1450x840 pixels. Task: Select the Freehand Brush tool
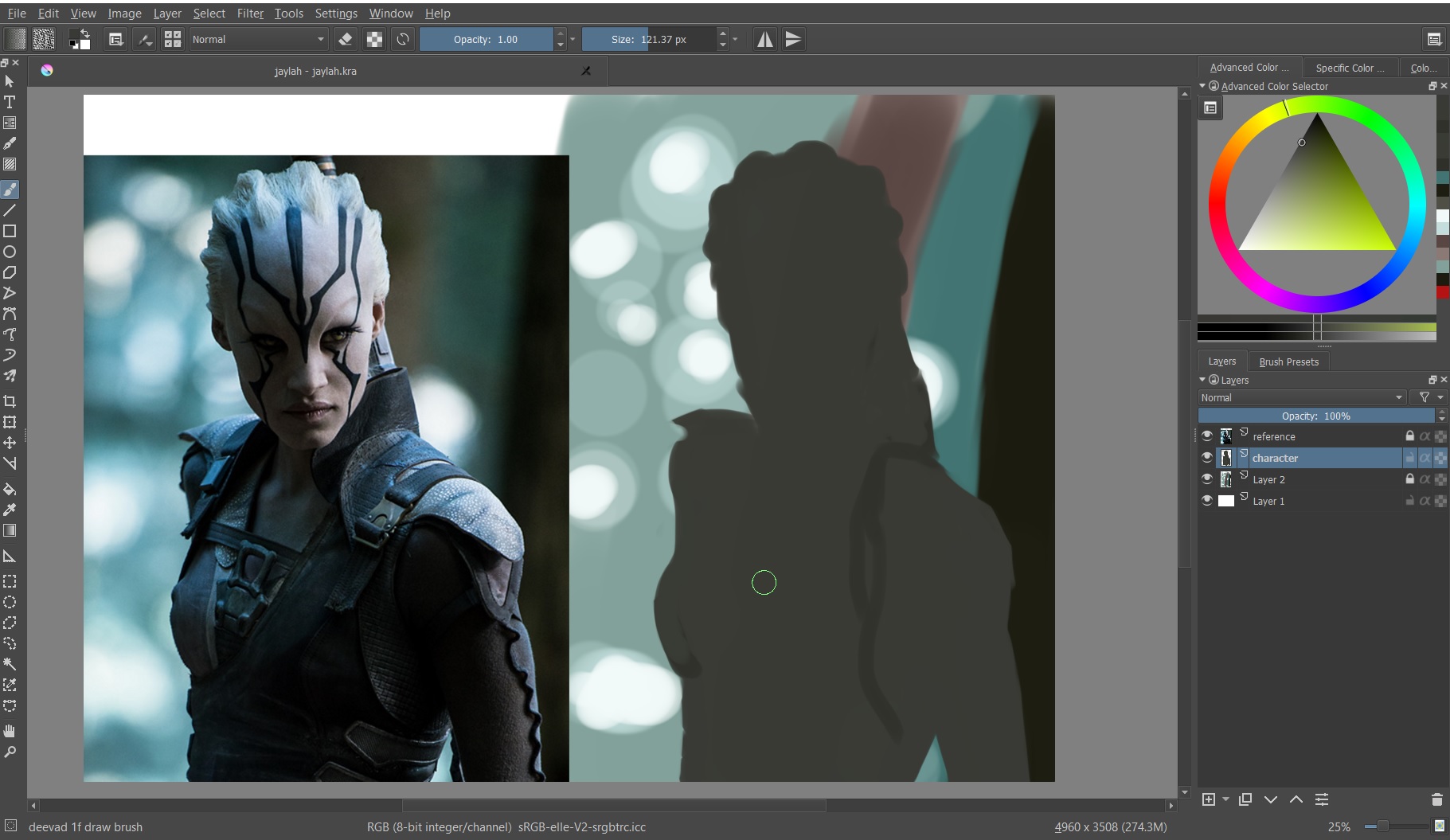[x=10, y=189]
